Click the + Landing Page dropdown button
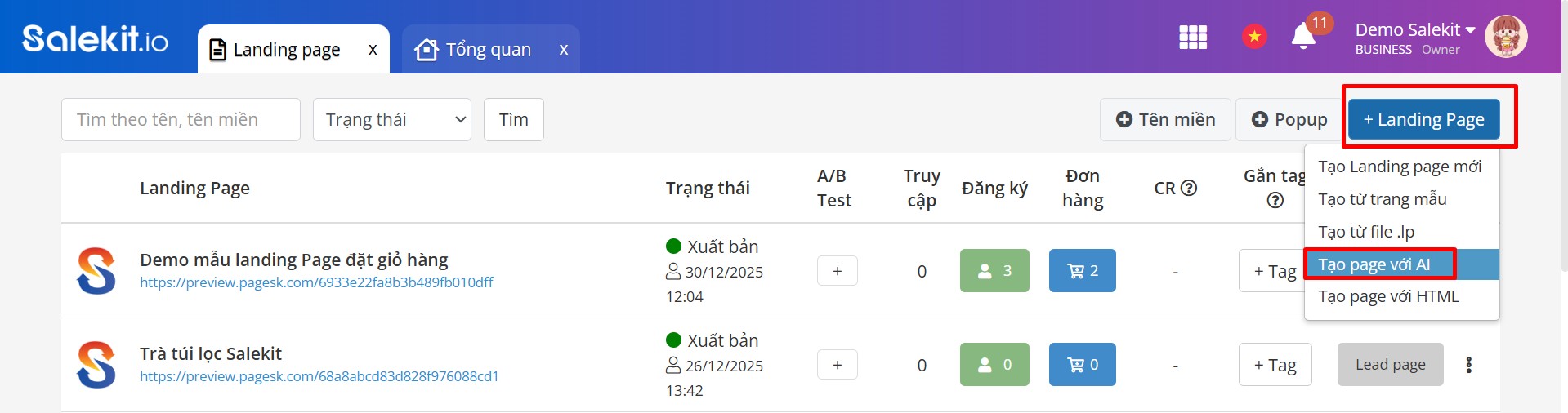Screen dimensions: 1568x413 tap(1423, 120)
